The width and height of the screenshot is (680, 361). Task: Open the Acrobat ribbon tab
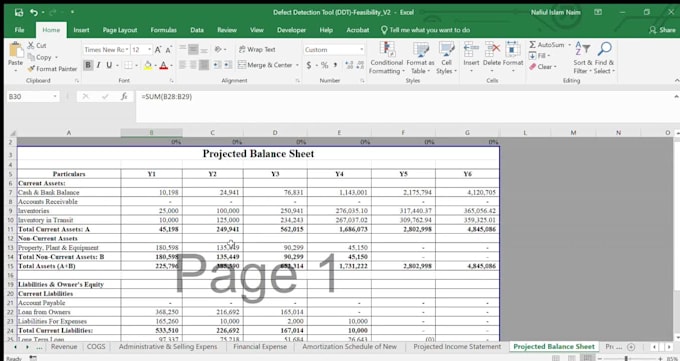click(357, 30)
